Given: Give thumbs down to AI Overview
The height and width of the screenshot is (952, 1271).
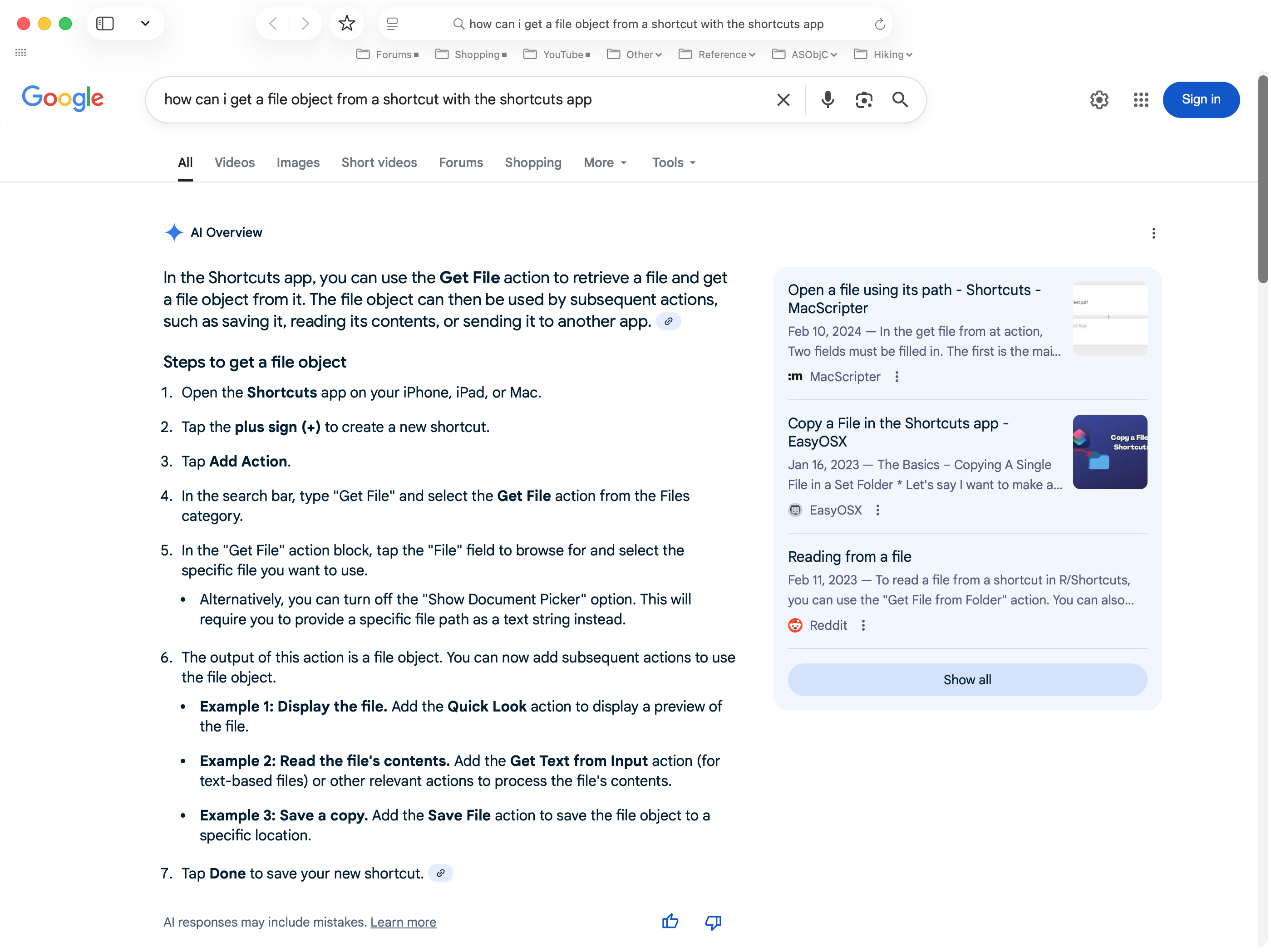Looking at the screenshot, I should (713, 922).
